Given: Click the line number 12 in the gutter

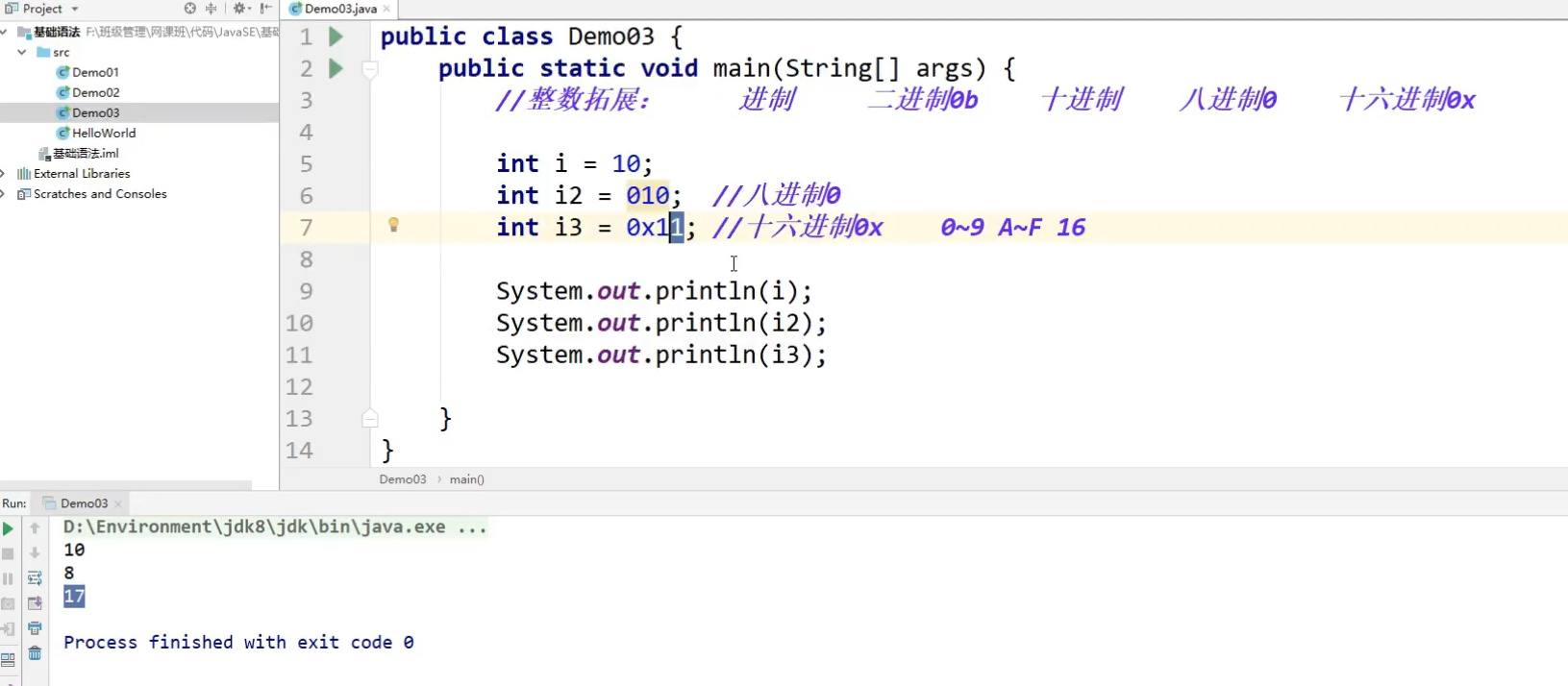Looking at the screenshot, I should tap(299, 386).
